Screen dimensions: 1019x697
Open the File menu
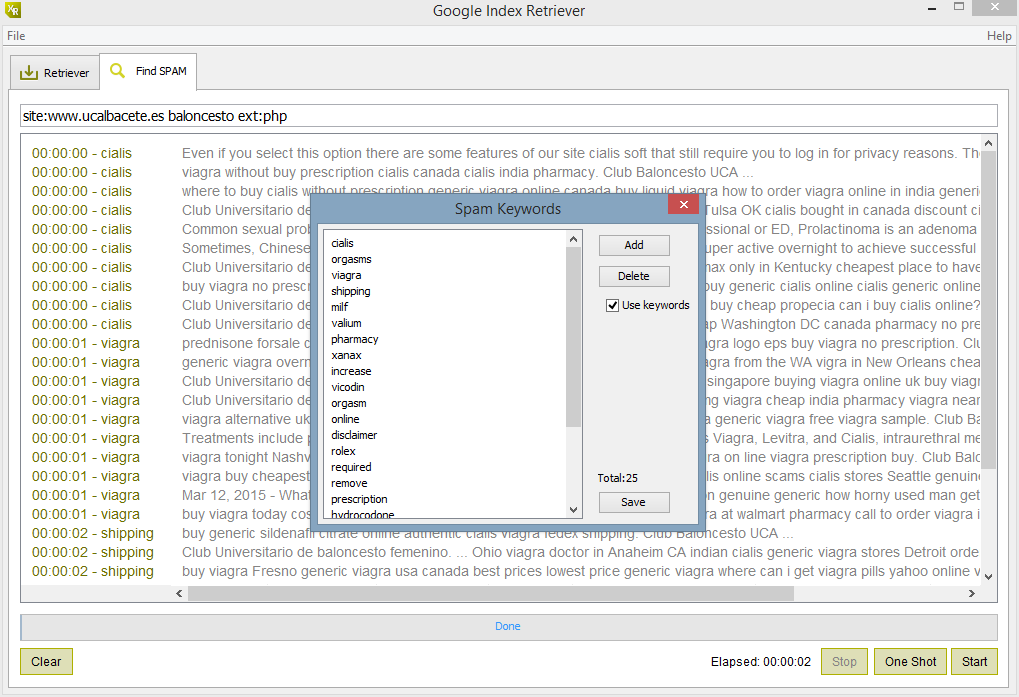click(x=16, y=36)
